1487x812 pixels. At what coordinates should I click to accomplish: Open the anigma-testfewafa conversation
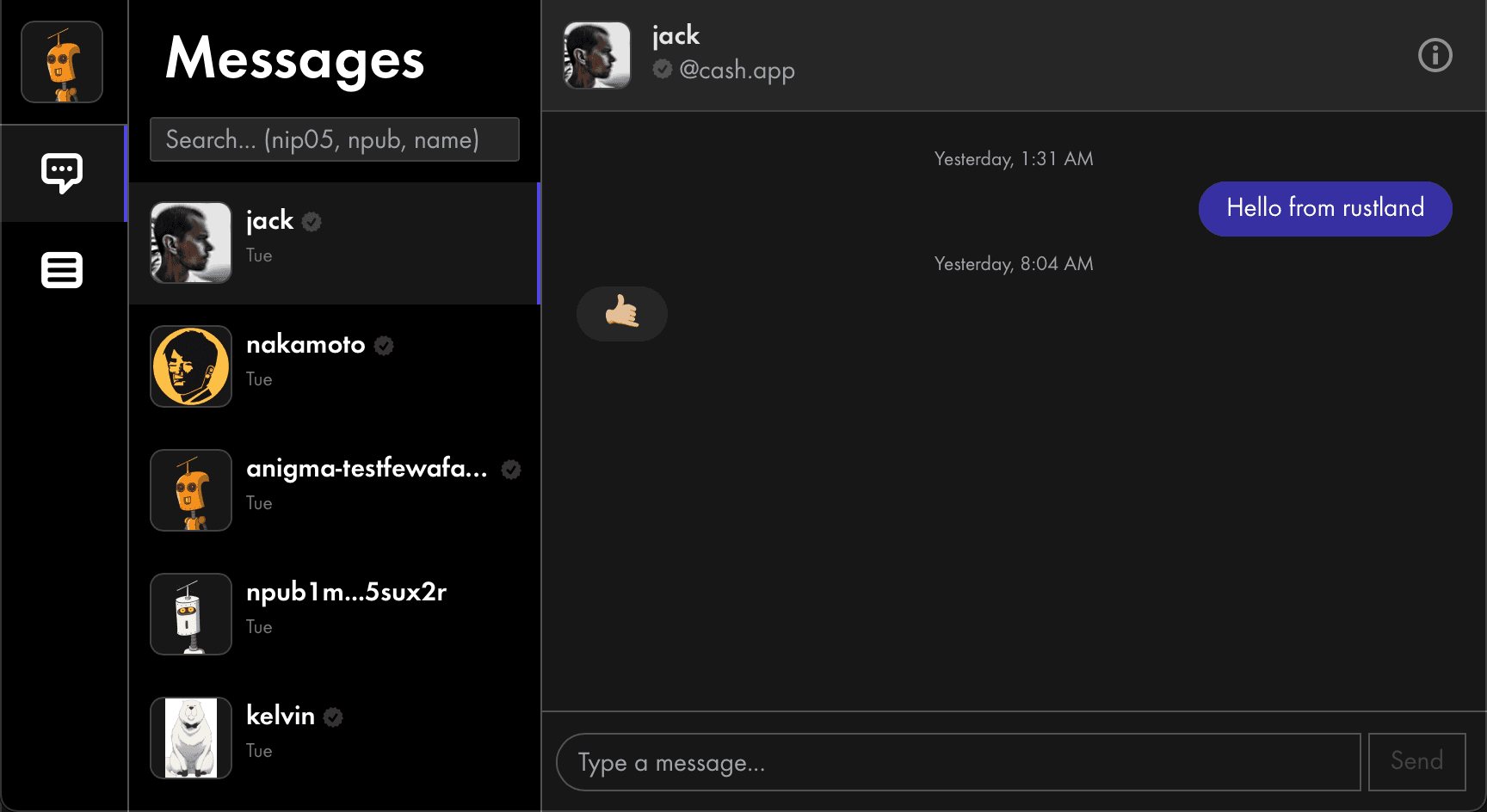click(335, 490)
